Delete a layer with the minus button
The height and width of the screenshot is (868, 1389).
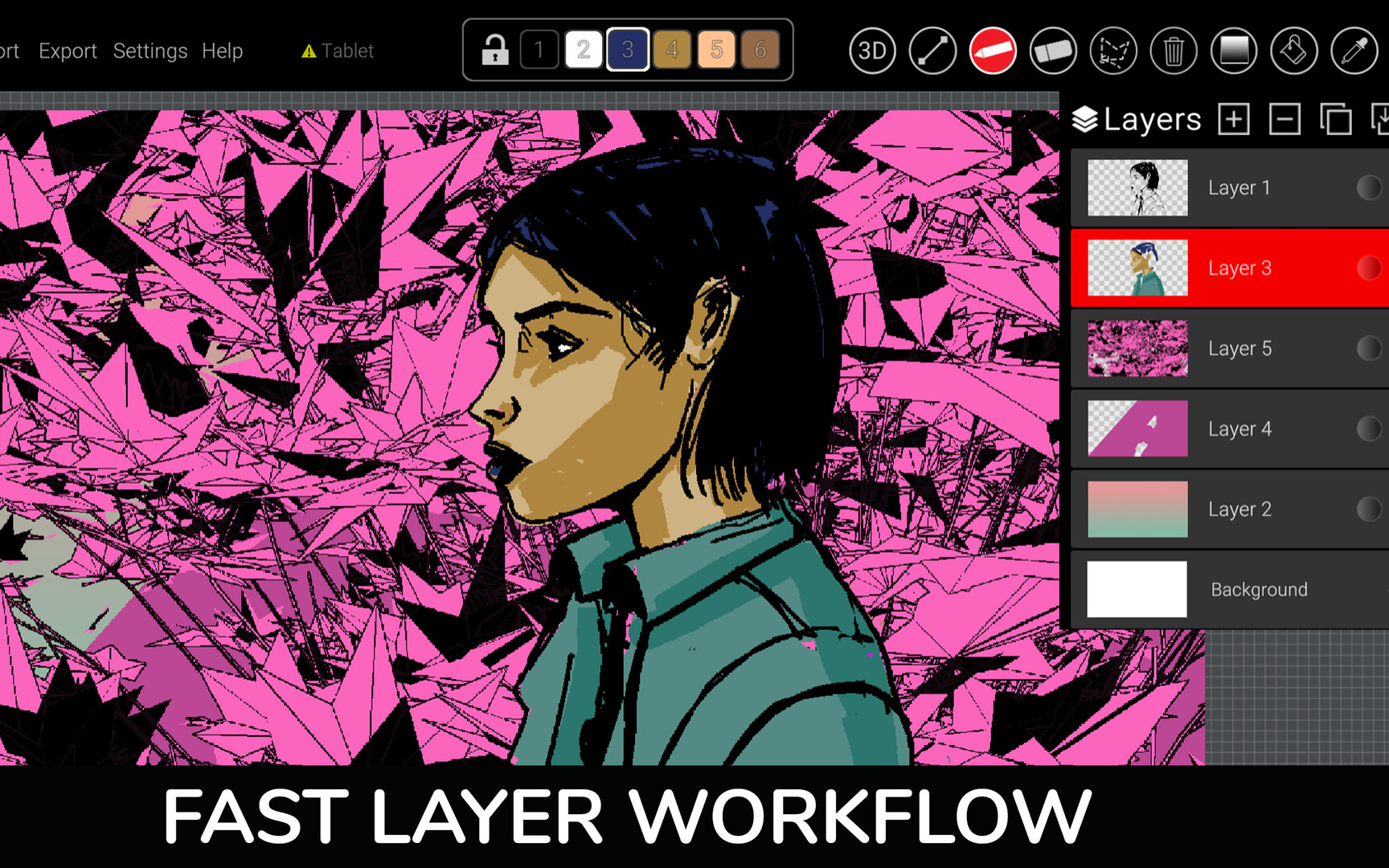[1284, 119]
